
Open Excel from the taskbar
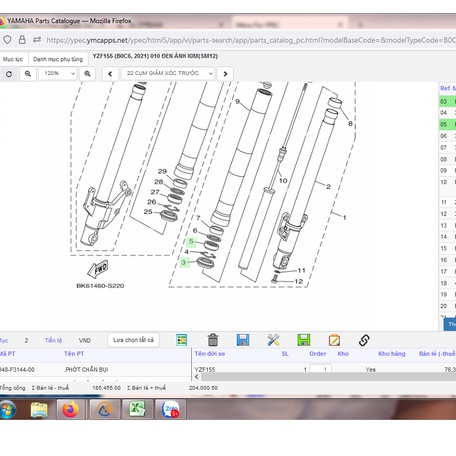coord(137,409)
